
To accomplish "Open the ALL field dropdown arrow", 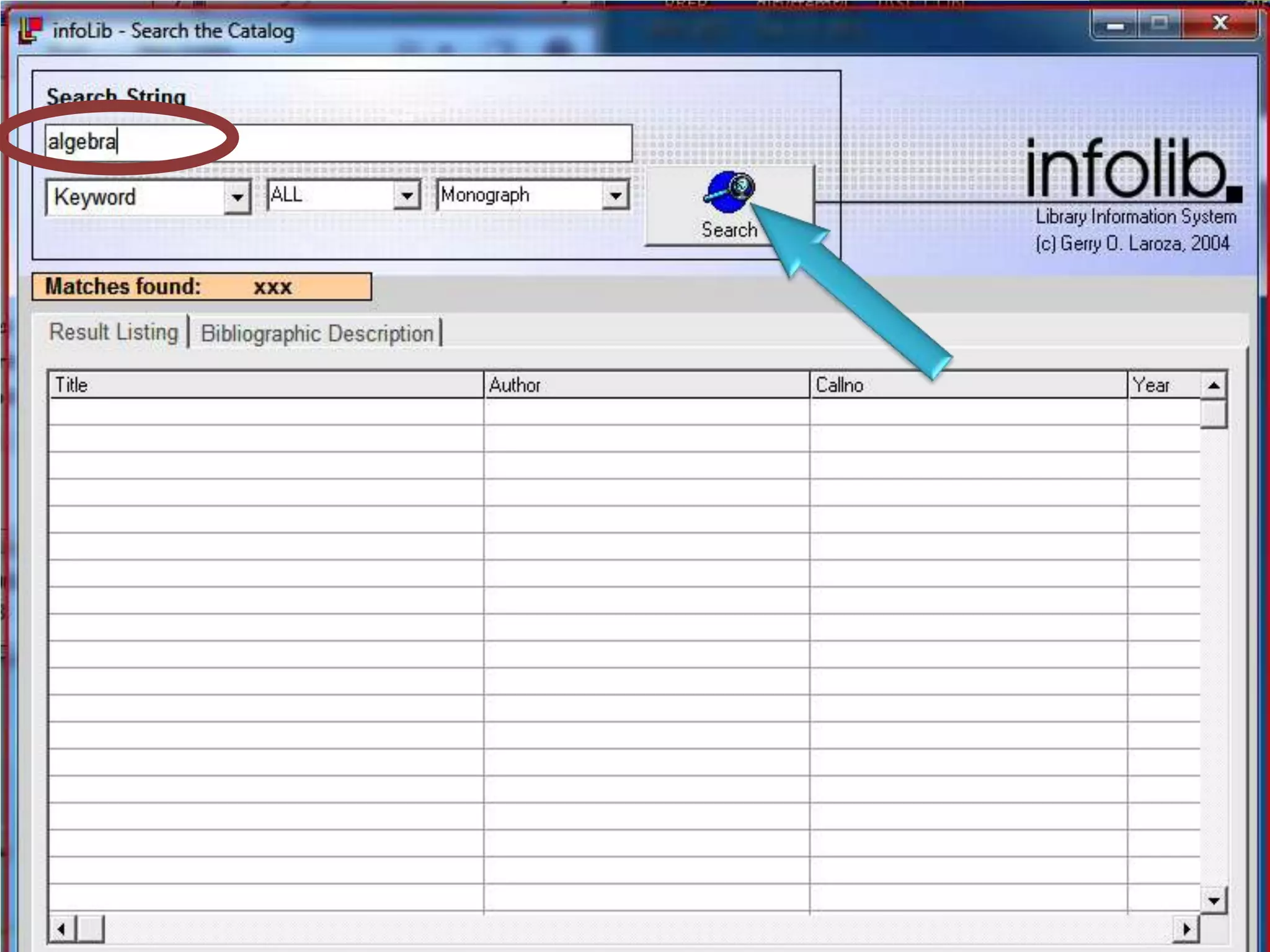I will coord(407,196).
